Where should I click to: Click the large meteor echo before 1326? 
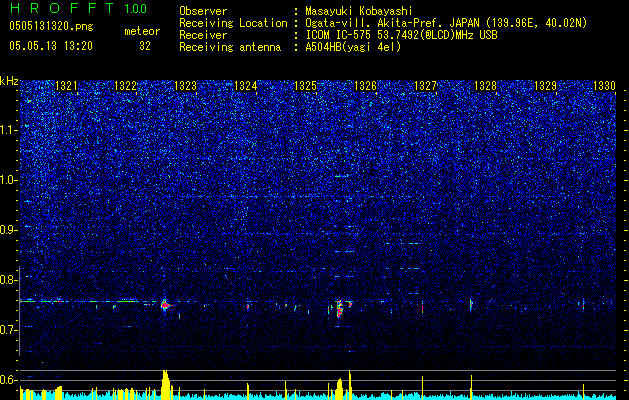click(x=340, y=308)
